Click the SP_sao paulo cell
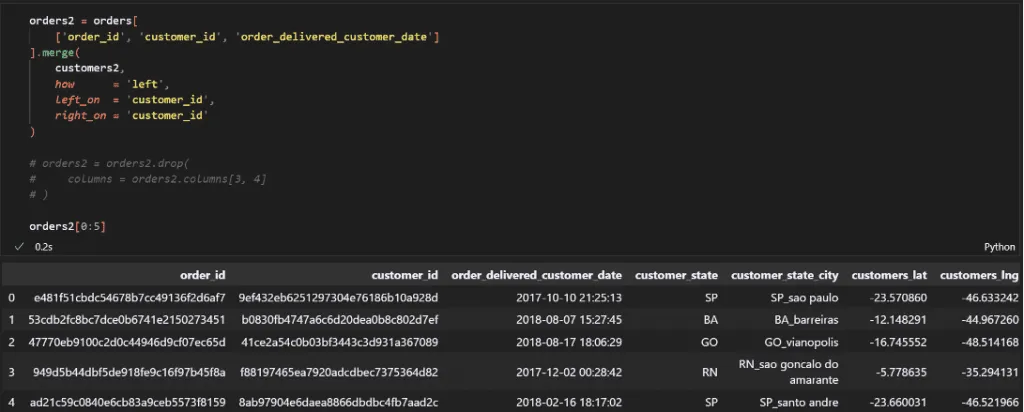Image resolution: width=1024 pixels, height=412 pixels. click(805, 298)
